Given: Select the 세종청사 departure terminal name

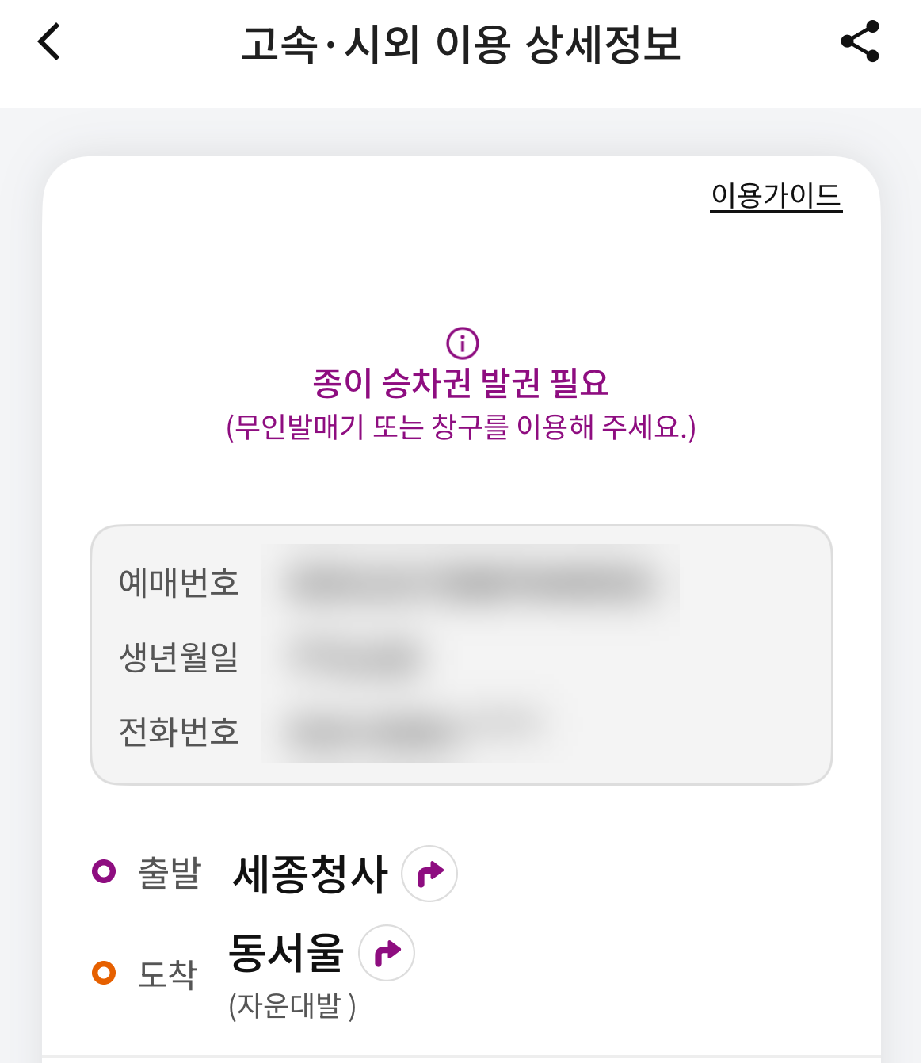Looking at the screenshot, I should (309, 873).
